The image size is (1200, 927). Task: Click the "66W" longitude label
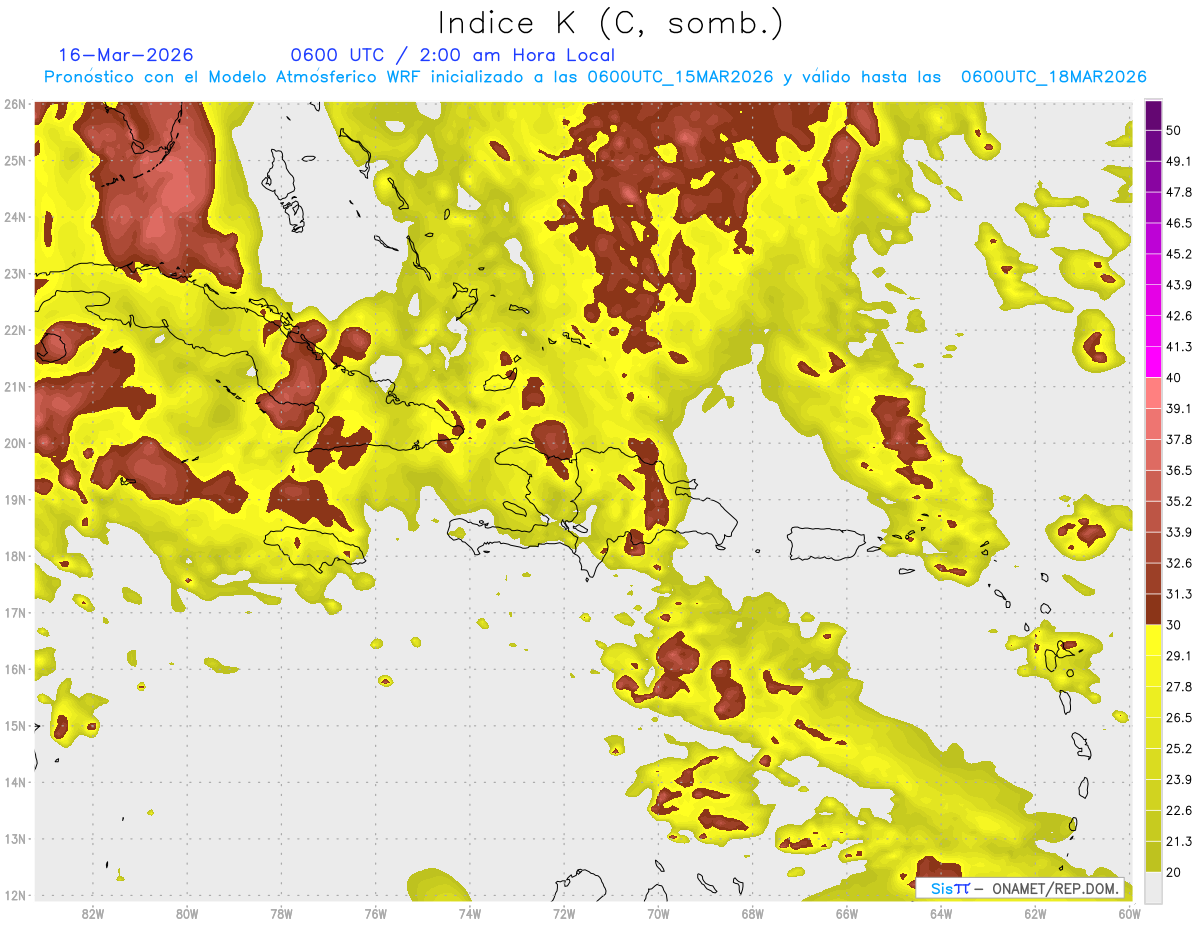(x=847, y=913)
